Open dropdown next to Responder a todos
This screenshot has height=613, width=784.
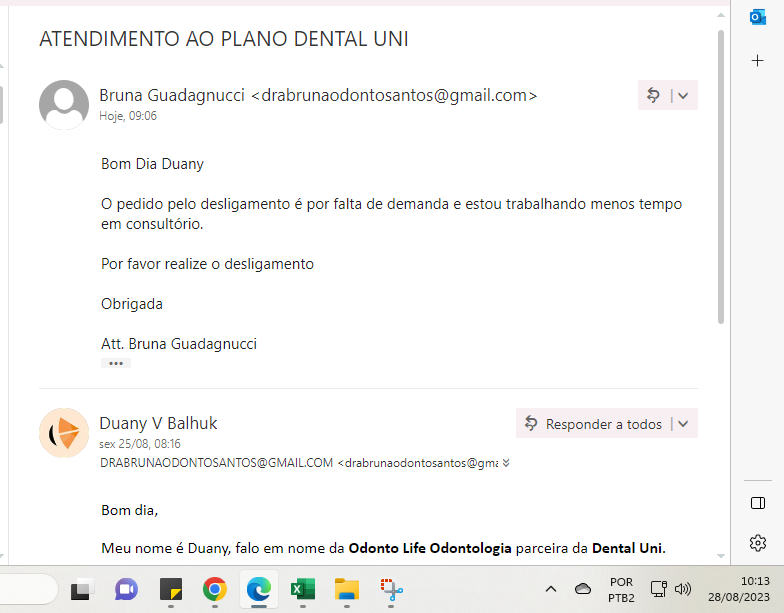coord(683,424)
